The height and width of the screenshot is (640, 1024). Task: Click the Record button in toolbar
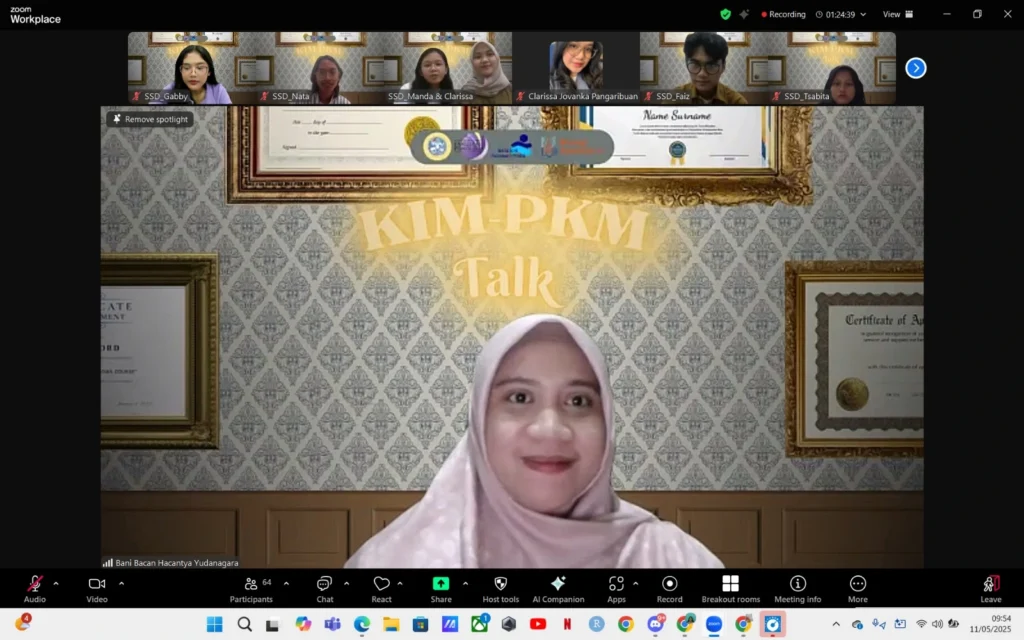coord(669,588)
